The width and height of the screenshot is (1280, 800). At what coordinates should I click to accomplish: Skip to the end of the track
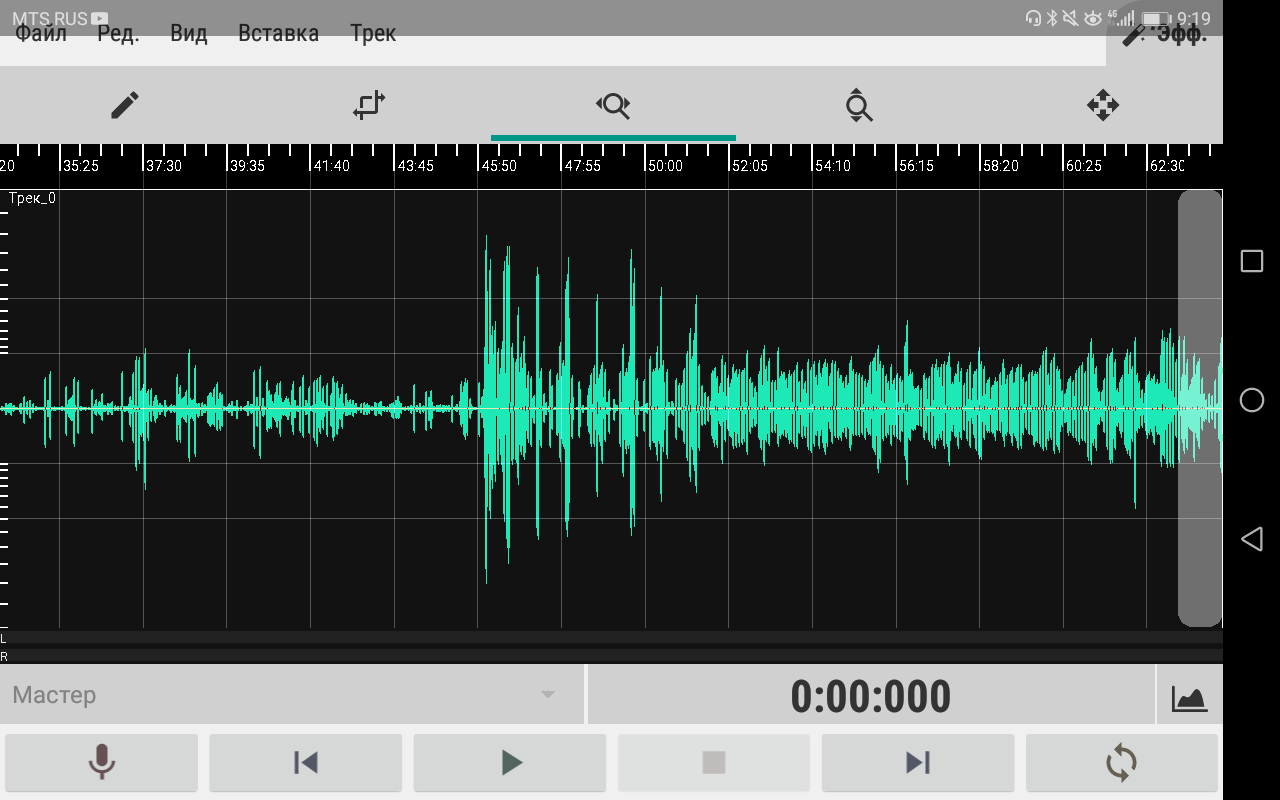click(x=918, y=763)
